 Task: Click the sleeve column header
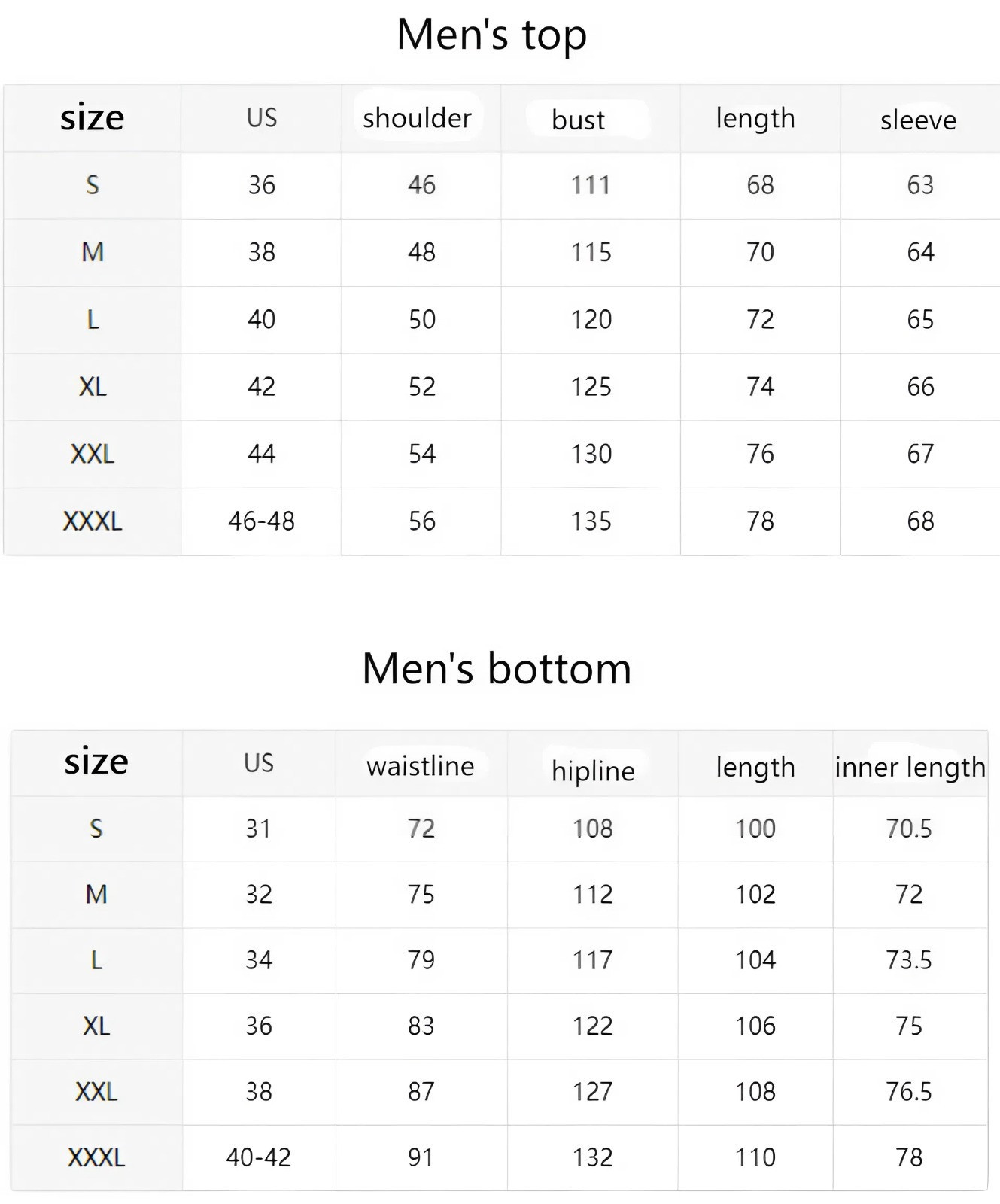[918, 120]
